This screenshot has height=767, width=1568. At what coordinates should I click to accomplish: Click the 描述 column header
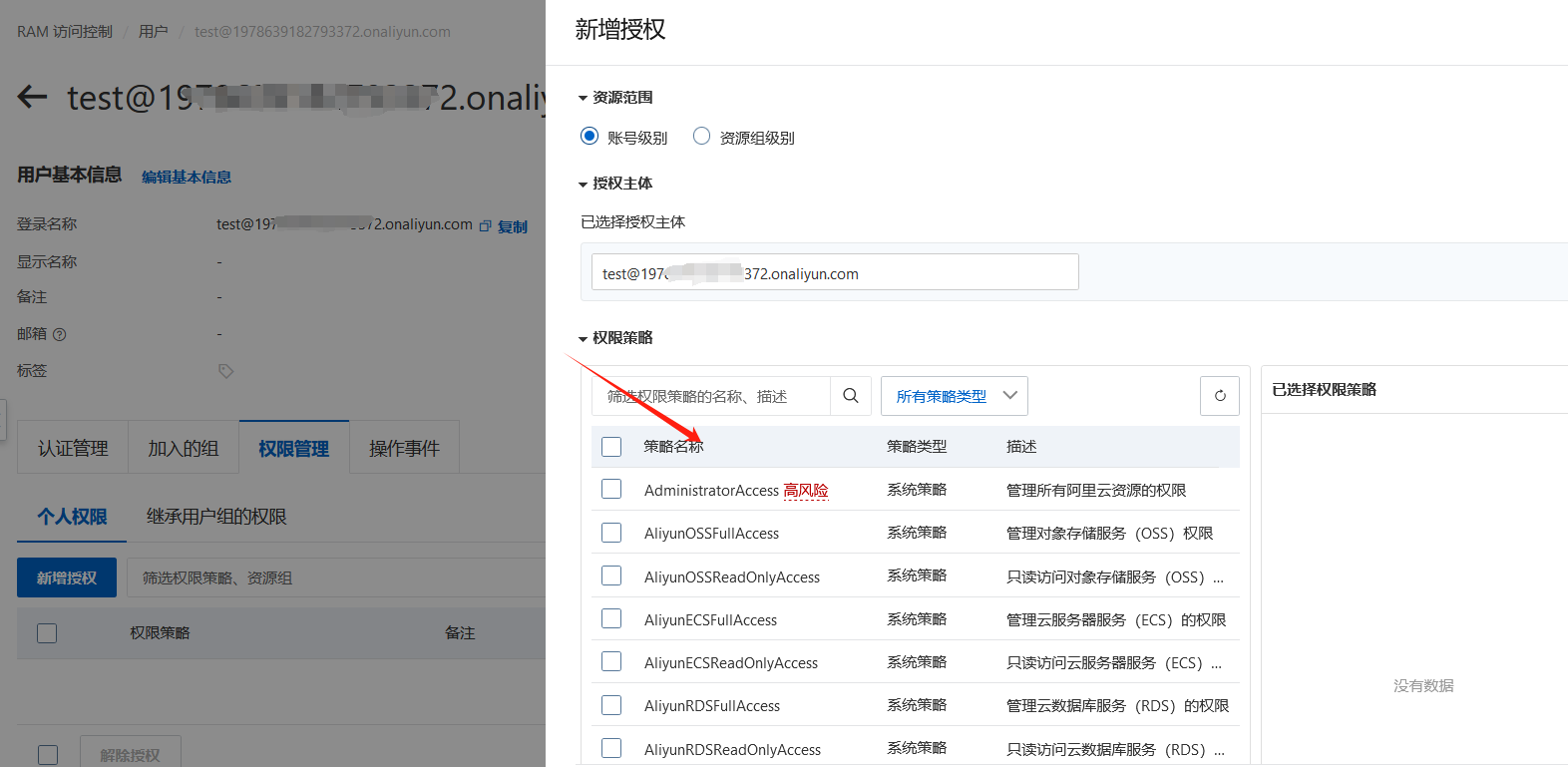(1021, 447)
